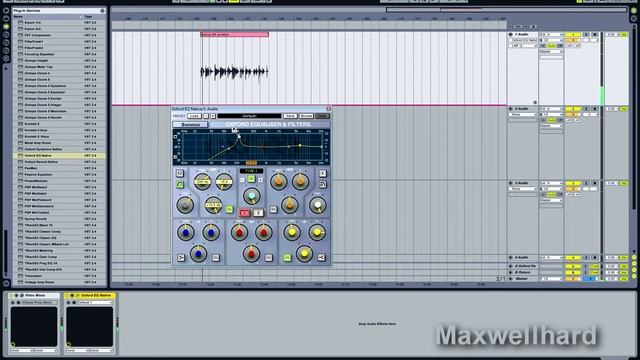
Task: Click the green high-pass filter curve icon
Action: (180, 184)
